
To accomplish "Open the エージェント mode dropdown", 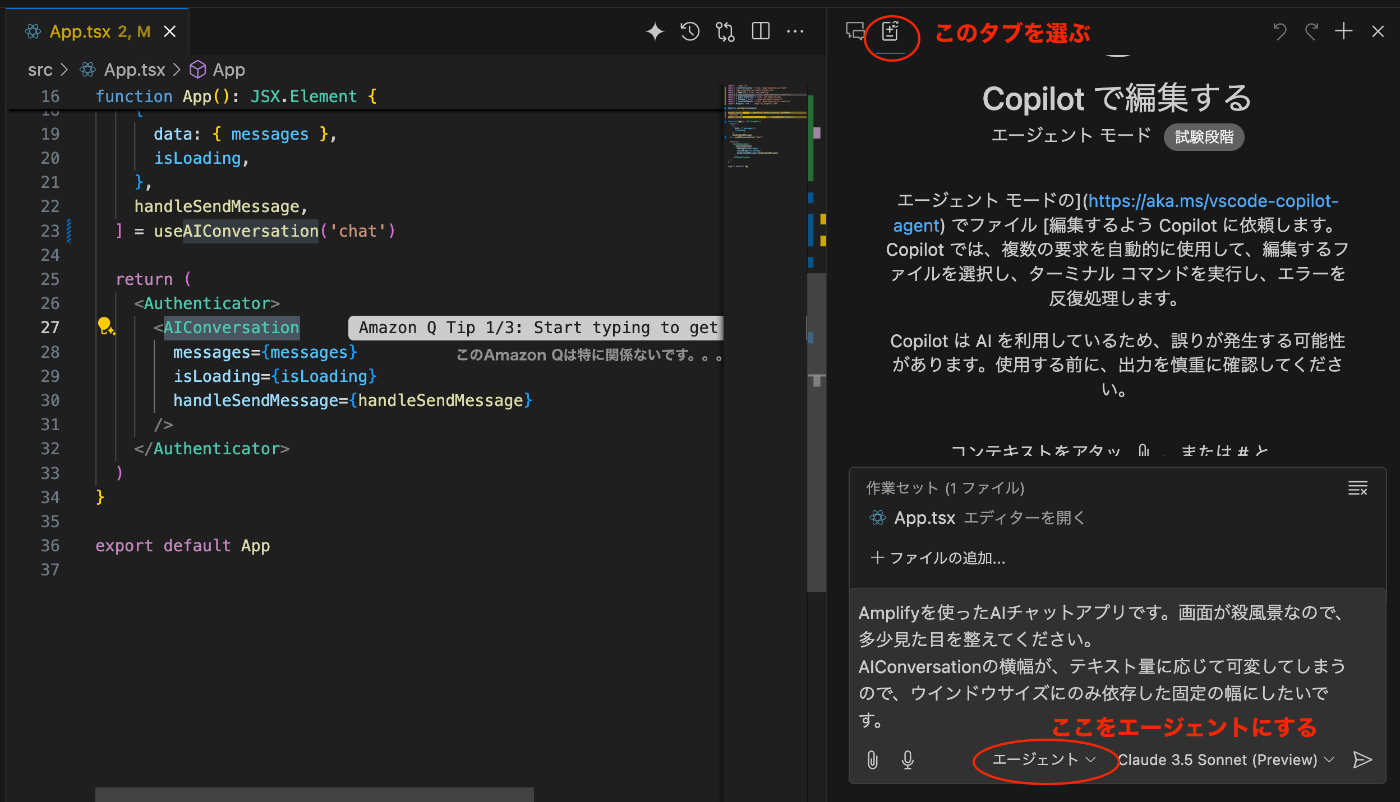I will 1044,760.
